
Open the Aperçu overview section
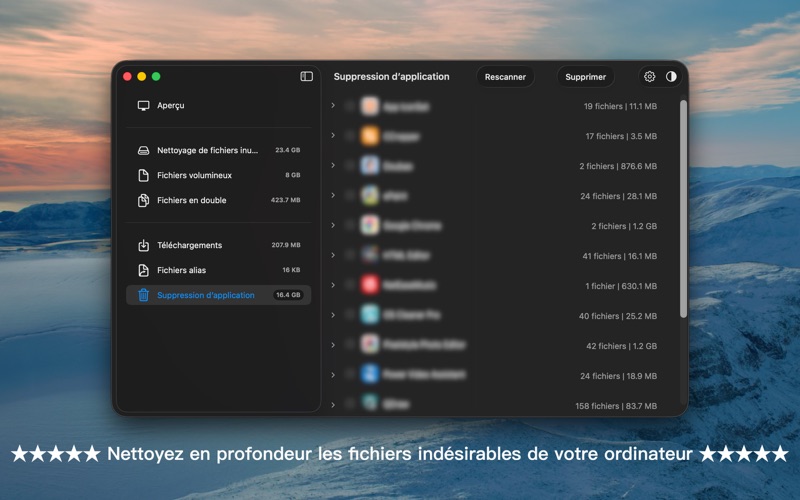tap(218, 106)
